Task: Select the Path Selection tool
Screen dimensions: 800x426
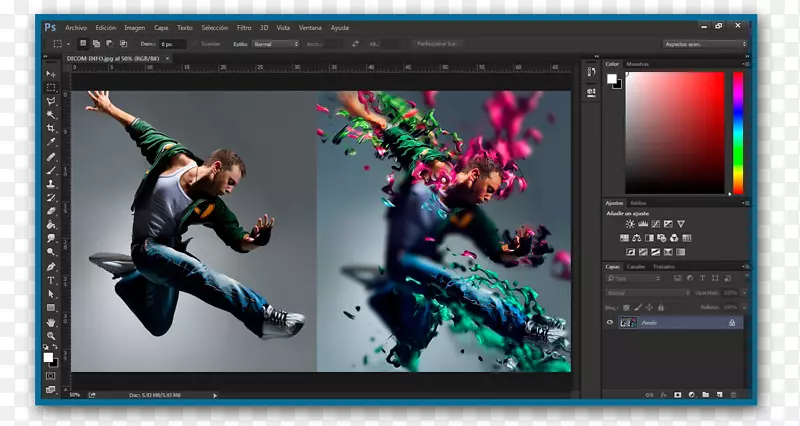Action: click(x=51, y=294)
